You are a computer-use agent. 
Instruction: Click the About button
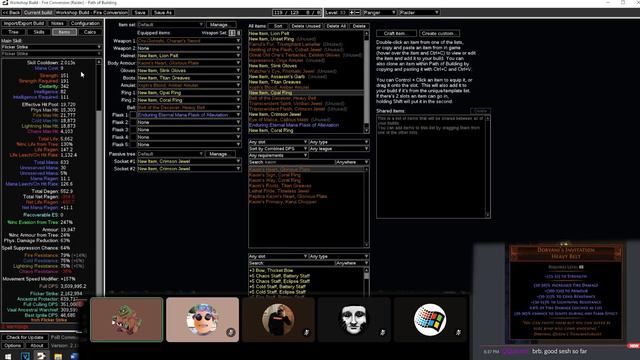point(37,346)
